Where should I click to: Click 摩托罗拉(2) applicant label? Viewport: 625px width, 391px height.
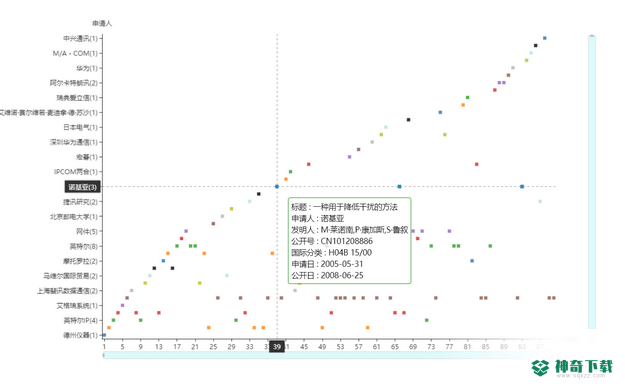(80, 261)
